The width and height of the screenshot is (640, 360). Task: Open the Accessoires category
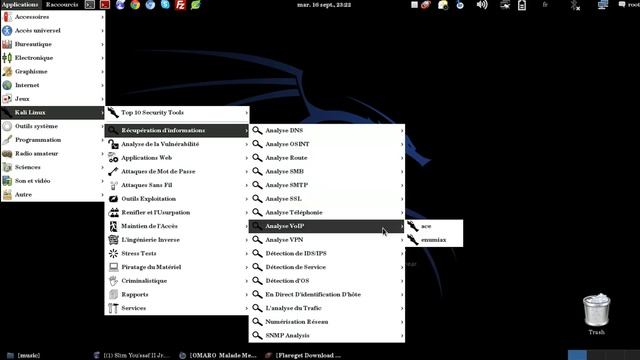coord(53,17)
